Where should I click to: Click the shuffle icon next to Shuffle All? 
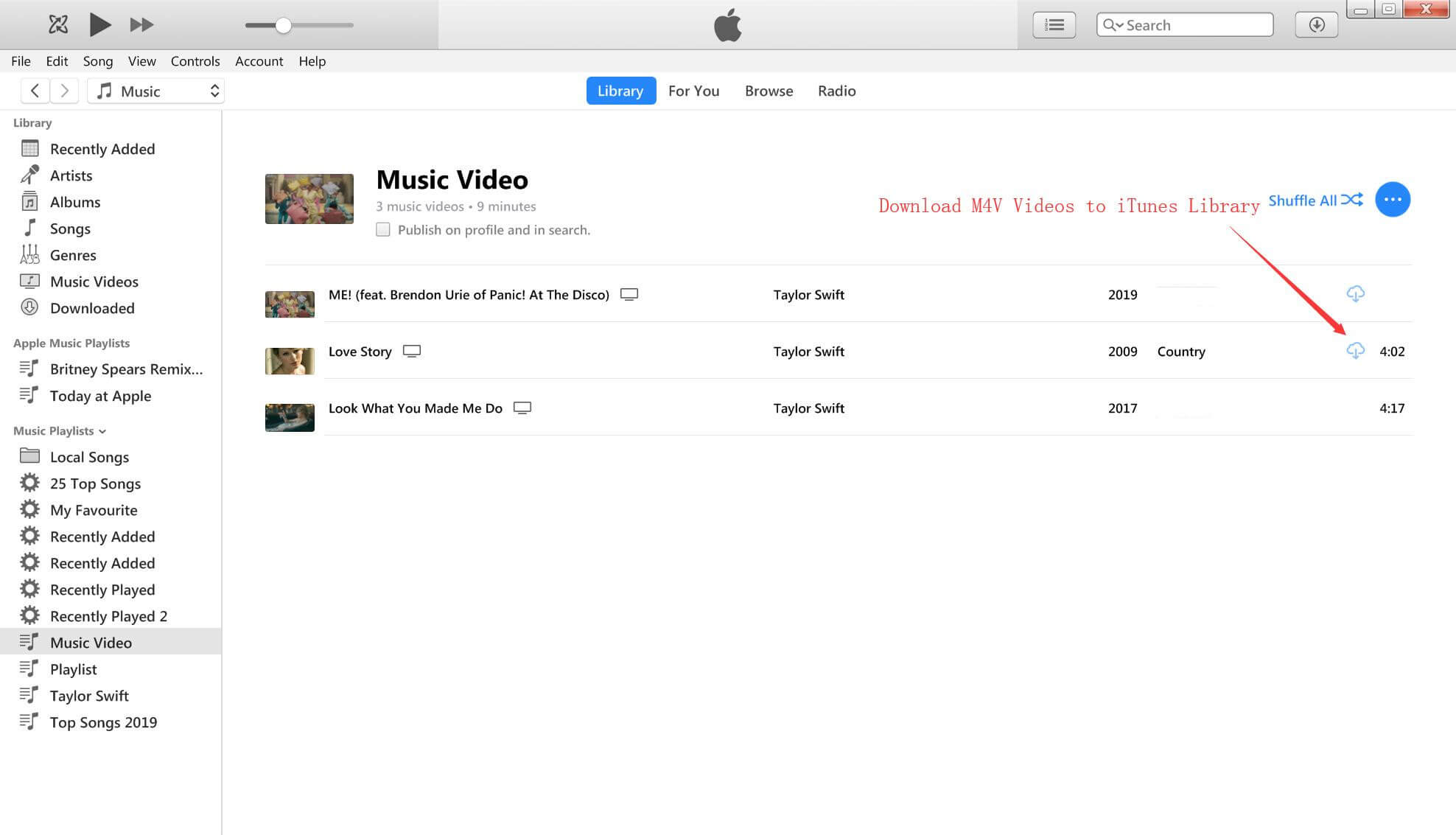tap(1355, 198)
